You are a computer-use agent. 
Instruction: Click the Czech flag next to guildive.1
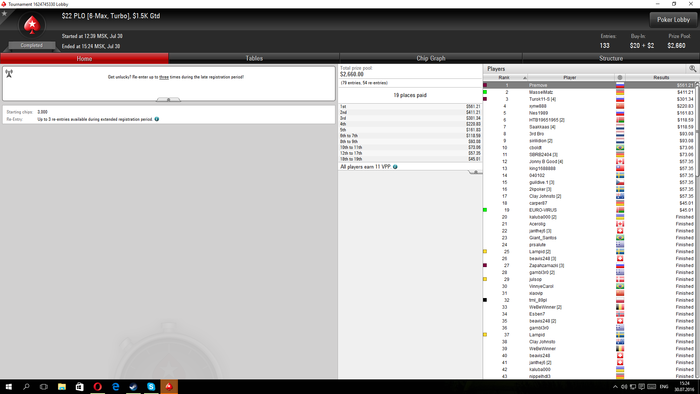coord(620,182)
